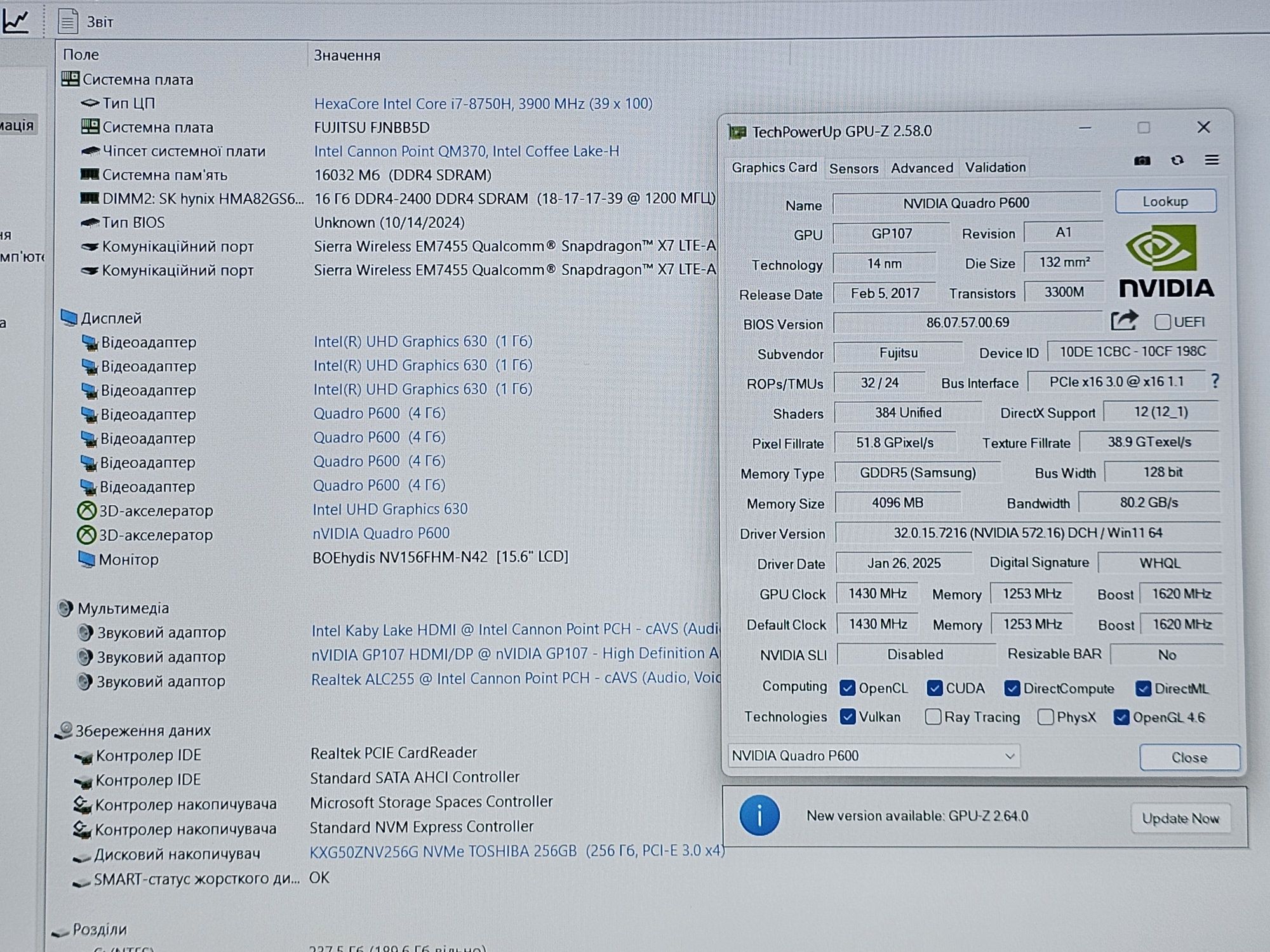Open the HexaCore Intel Core i7-8750H link

coord(483,103)
